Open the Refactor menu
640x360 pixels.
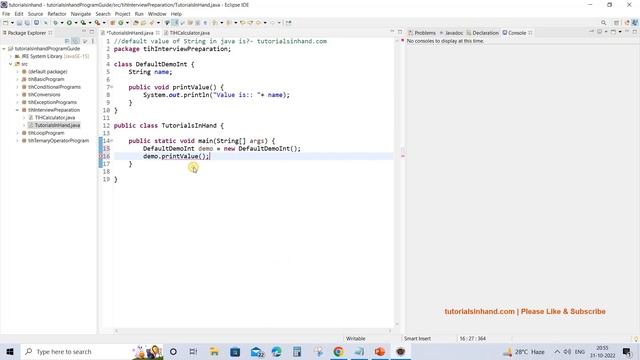tap(57, 14)
